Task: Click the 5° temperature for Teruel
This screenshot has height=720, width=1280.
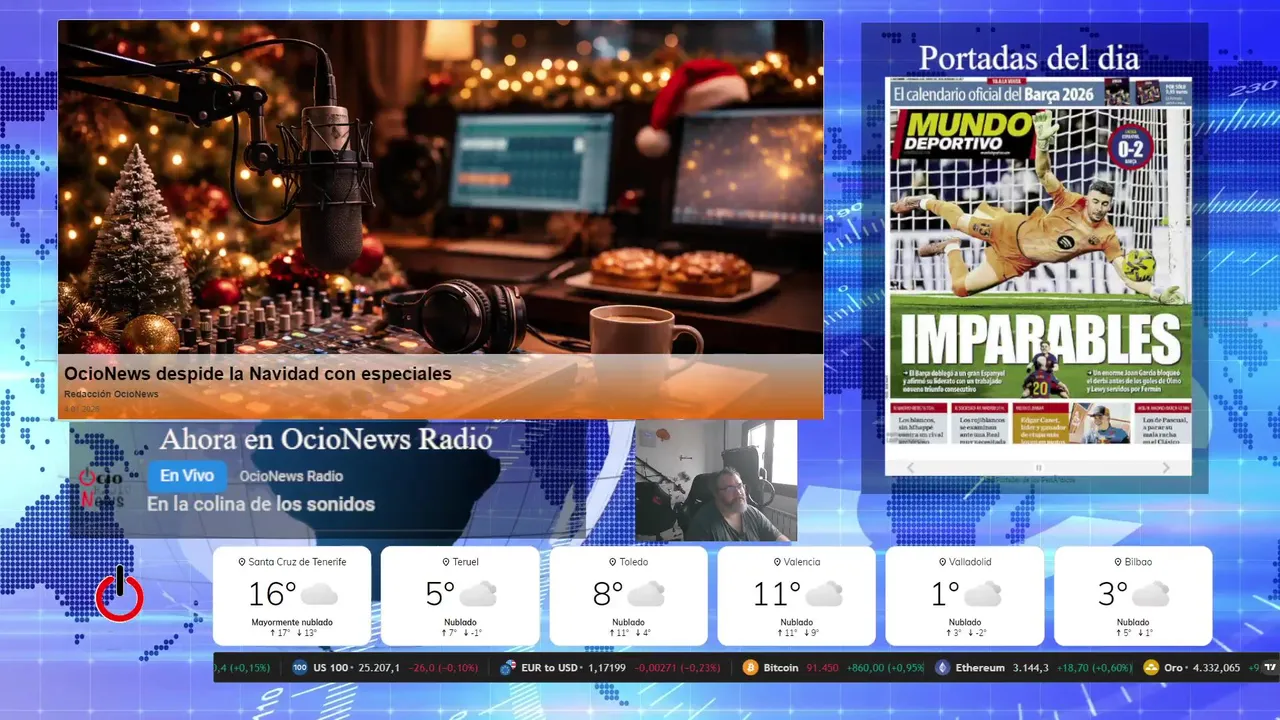Action: tap(440, 594)
